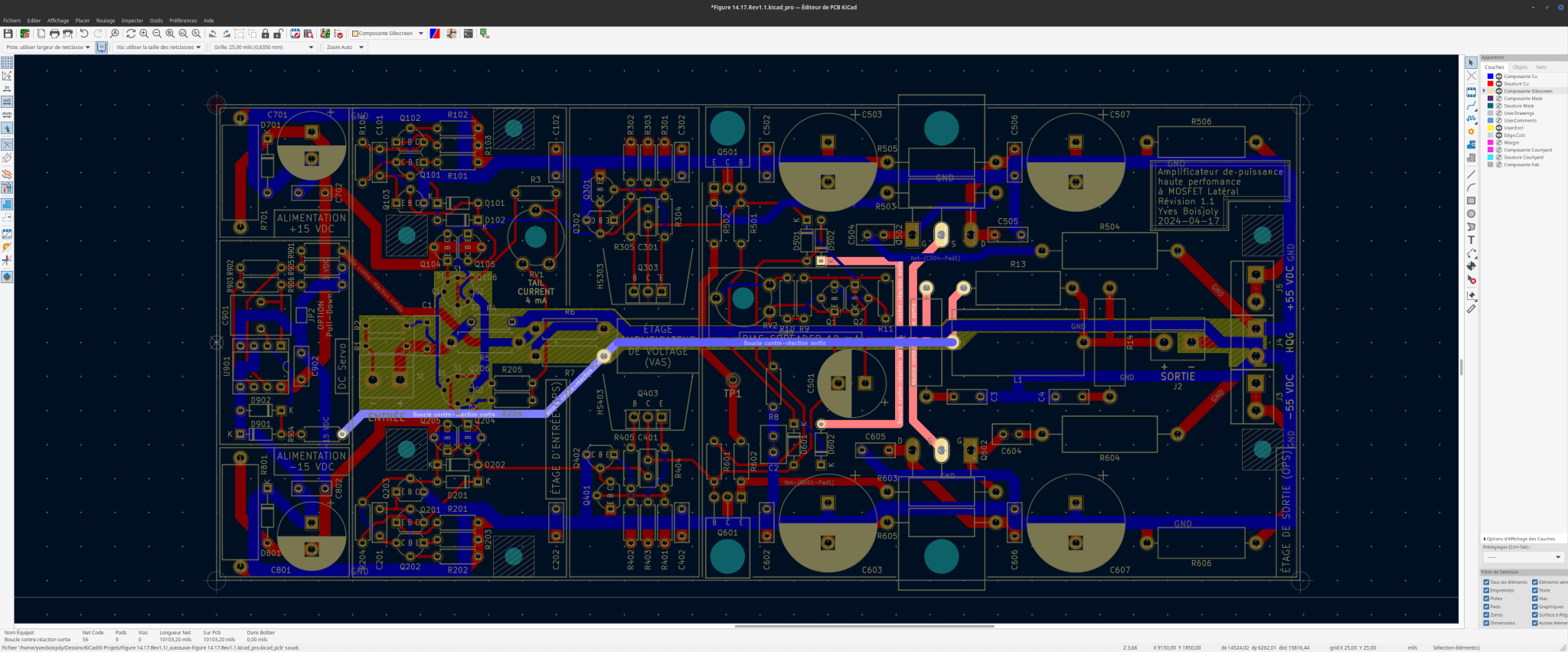Open the Grille grid size dropdown
This screenshot has height=652, width=1568.
click(263, 47)
